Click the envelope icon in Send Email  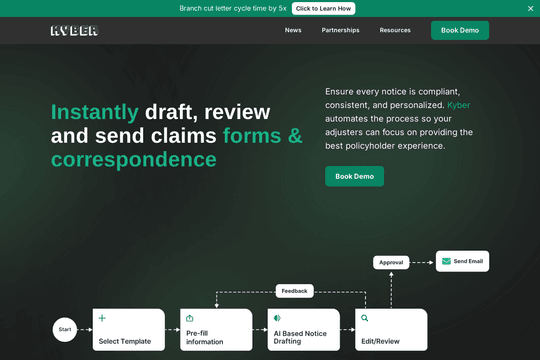point(446,261)
